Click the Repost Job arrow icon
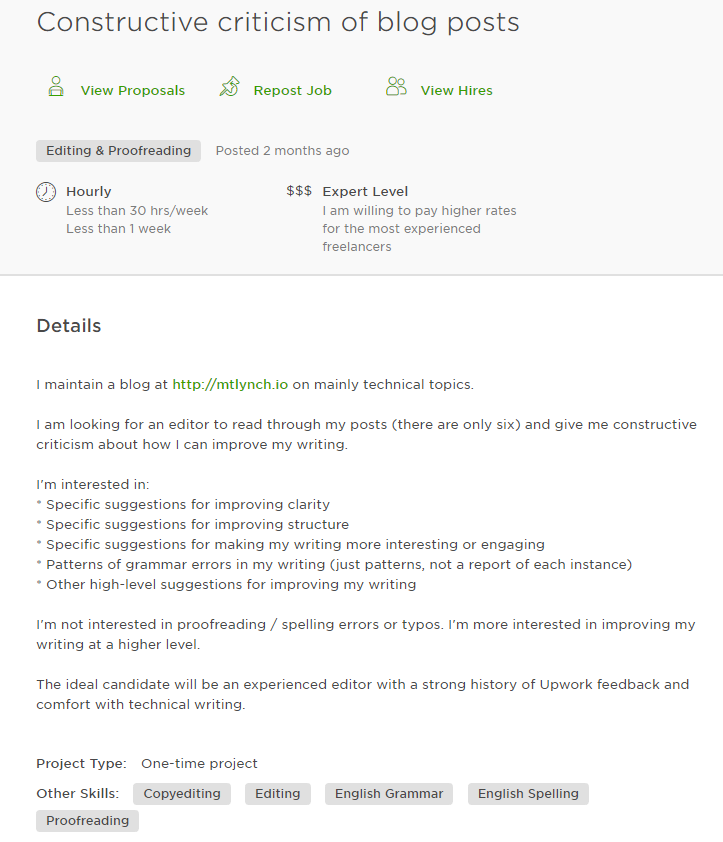The width and height of the screenshot is (723, 842). 230,87
